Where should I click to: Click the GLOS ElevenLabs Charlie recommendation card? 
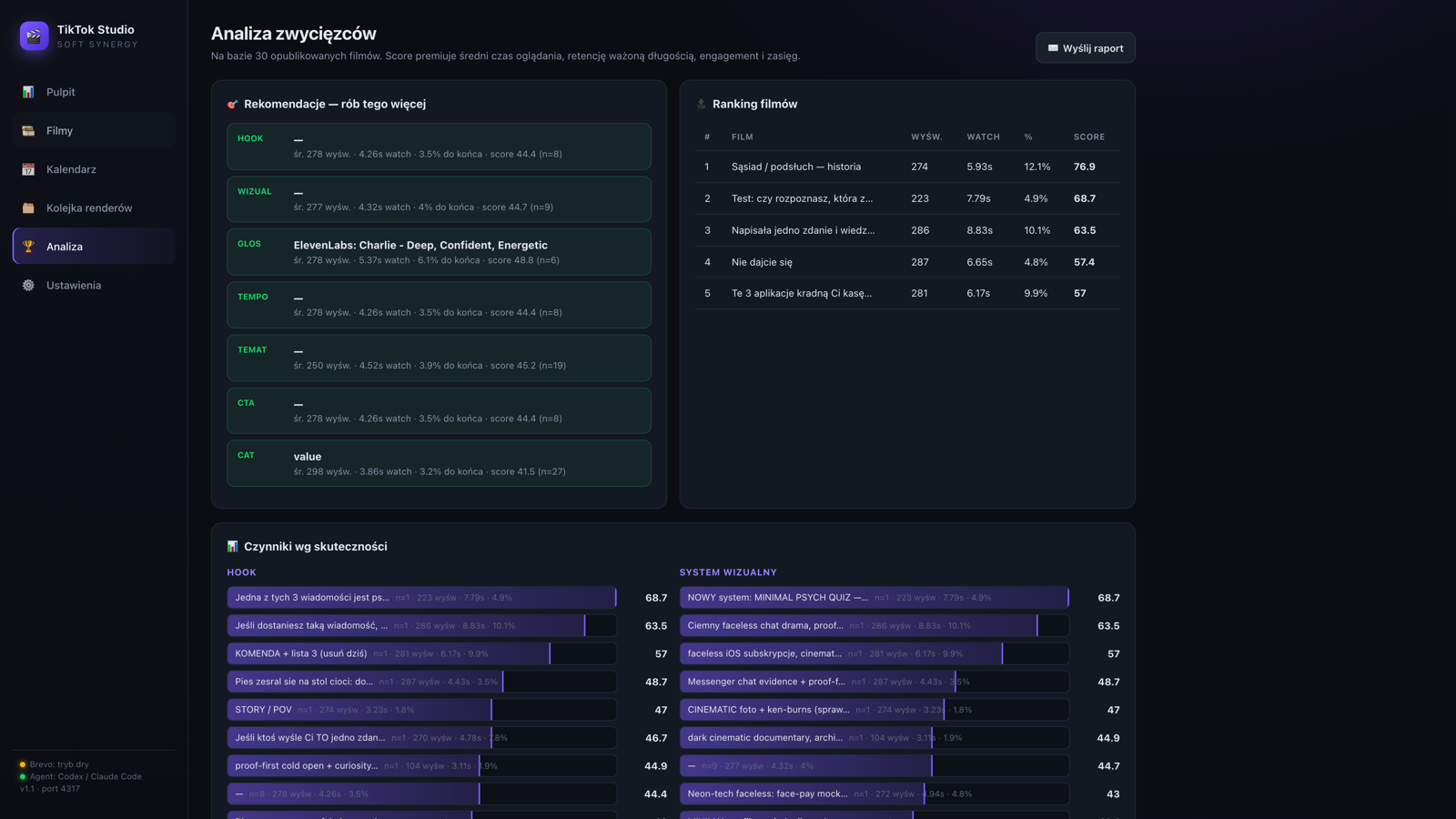pos(439,252)
